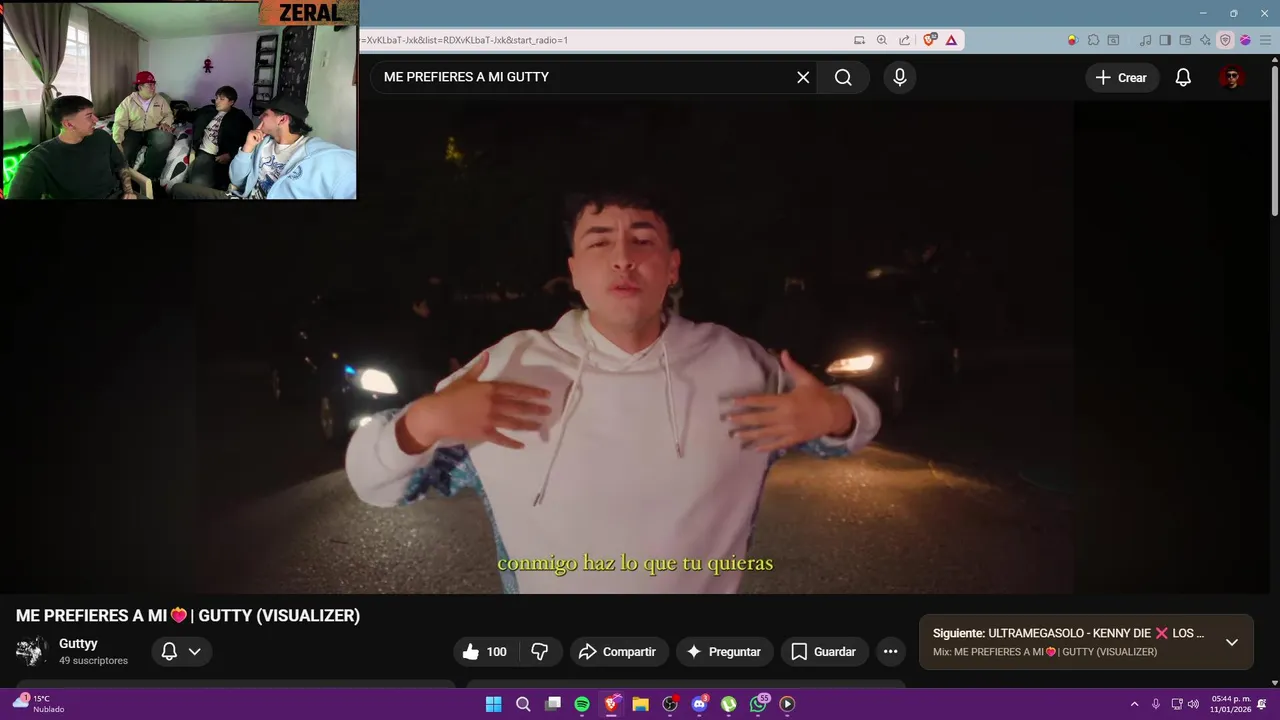Open WhatsApp from taskbar
The image size is (1280, 720).
758,704
